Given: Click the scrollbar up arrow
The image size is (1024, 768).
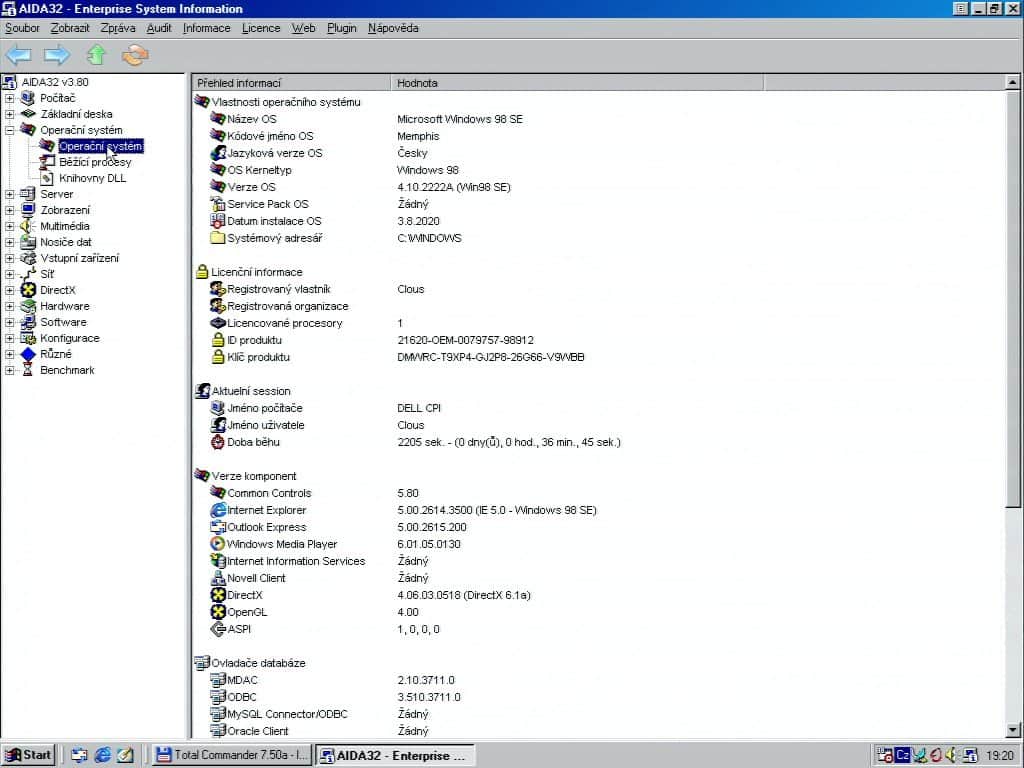Looking at the screenshot, I should click(x=1012, y=82).
